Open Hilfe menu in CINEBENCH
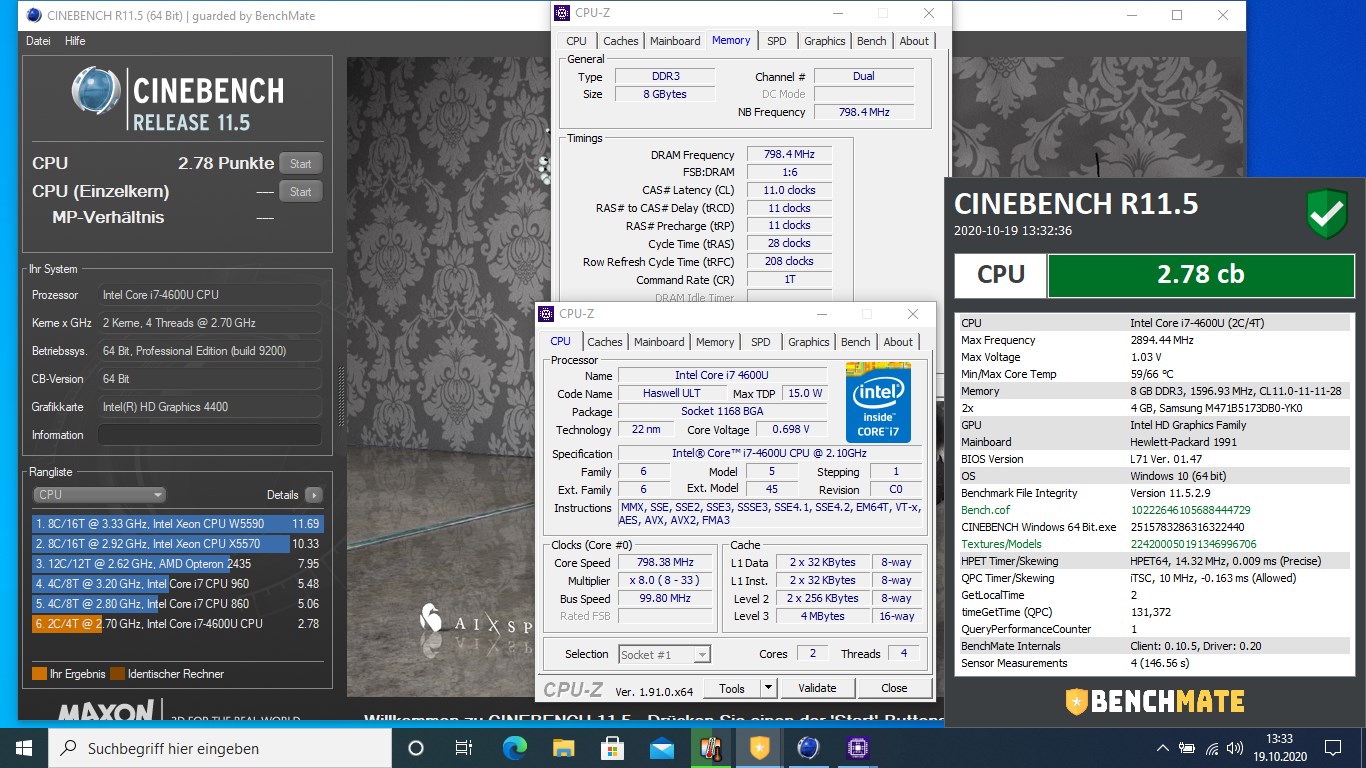Image resolution: width=1366 pixels, height=768 pixels. coord(75,41)
